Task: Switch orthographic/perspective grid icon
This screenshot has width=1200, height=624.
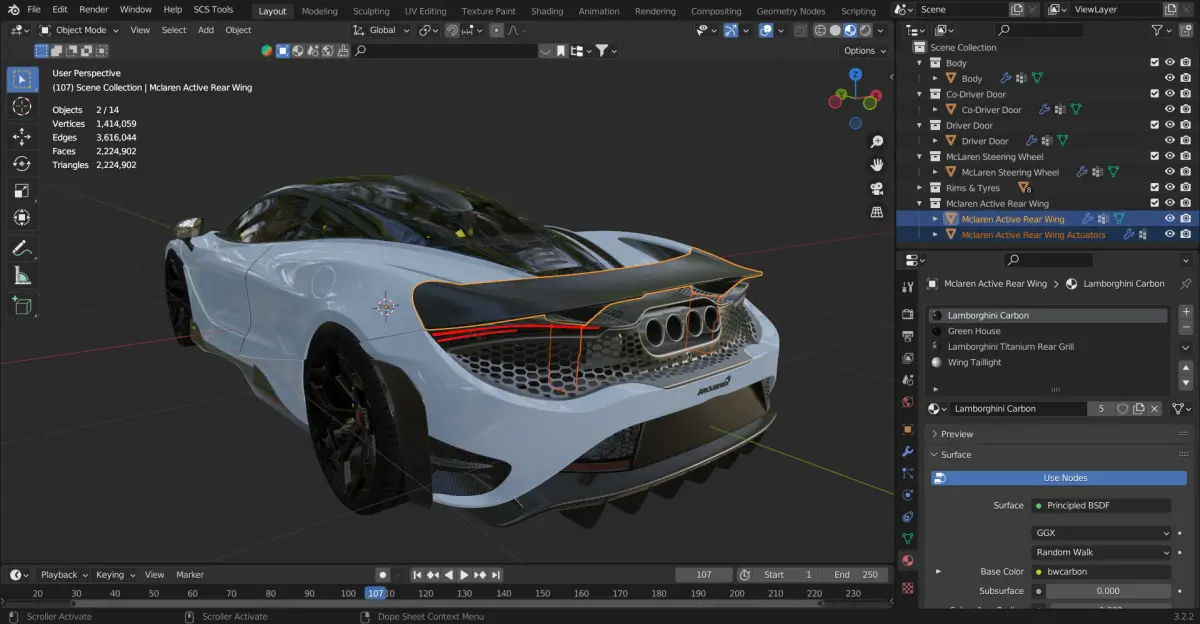Action: pos(877,212)
